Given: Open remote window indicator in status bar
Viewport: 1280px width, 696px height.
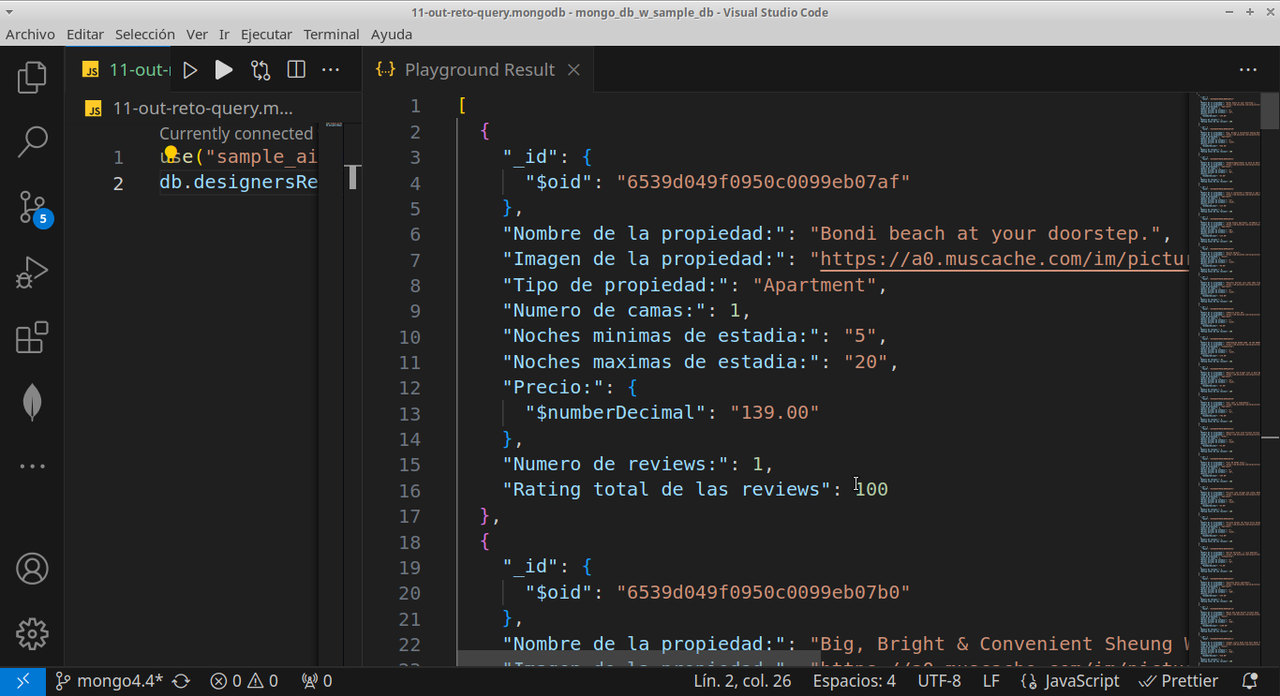Looking at the screenshot, I should click(22, 681).
